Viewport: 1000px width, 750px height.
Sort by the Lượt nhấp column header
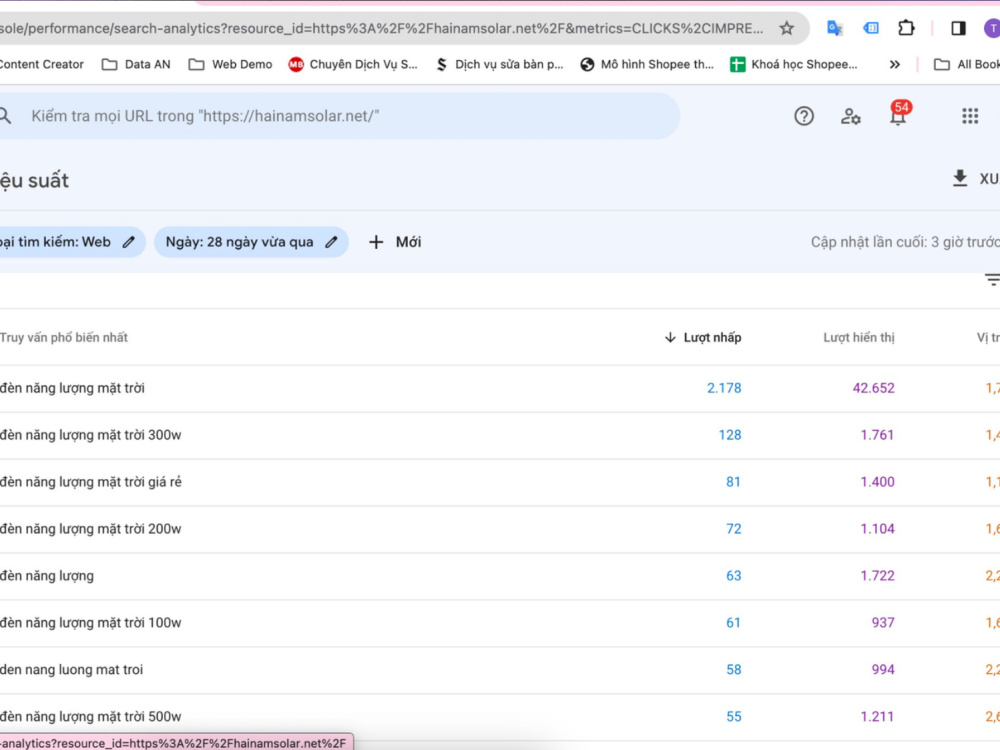tap(712, 337)
